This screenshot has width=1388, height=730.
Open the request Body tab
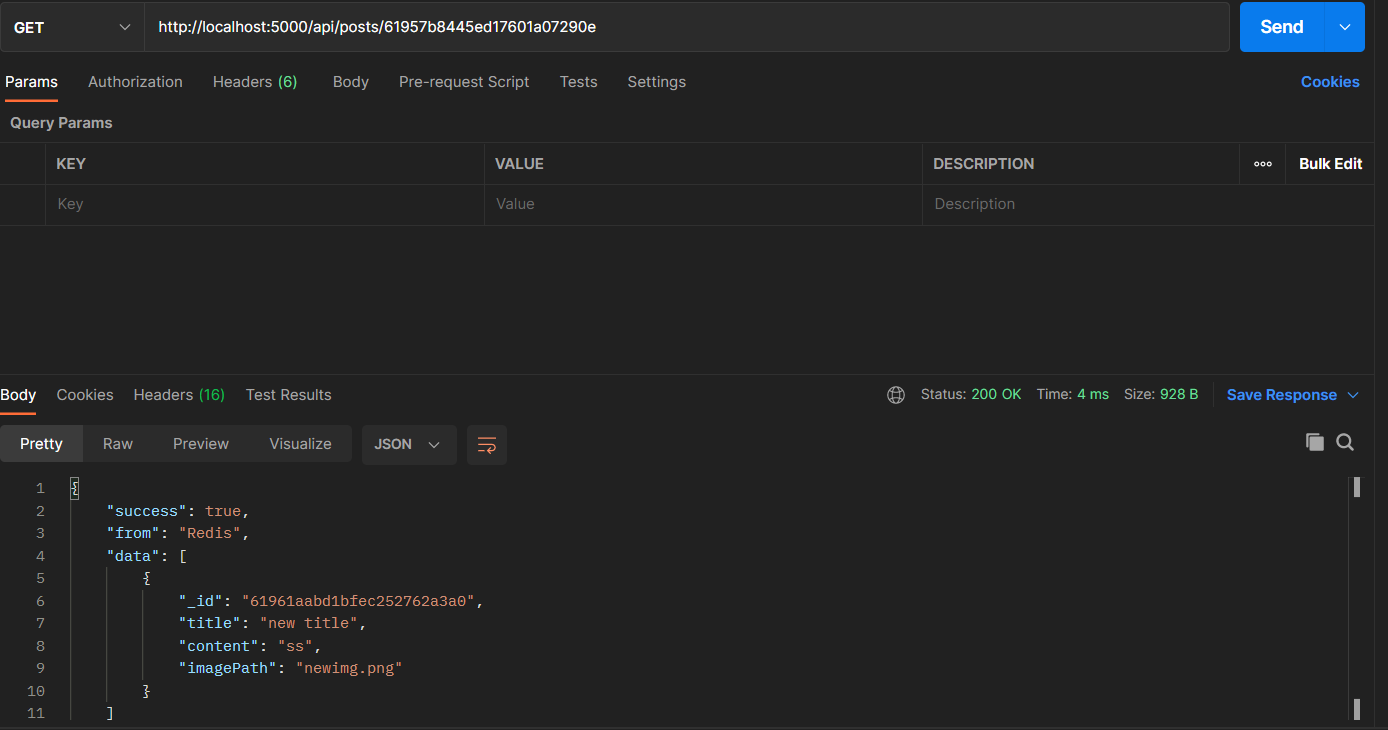(351, 82)
